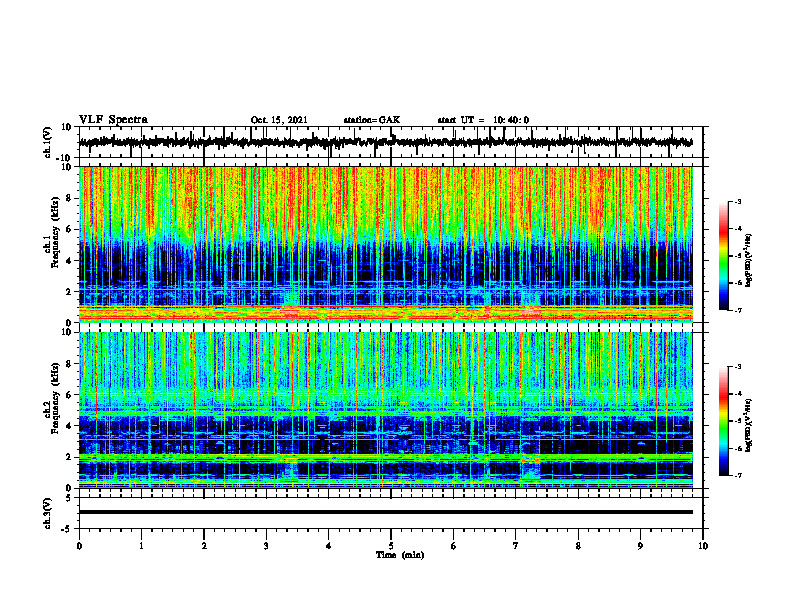The width and height of the screenshot is (792, 612).
Task: Click the "VLF Spectra" title text
Action: tap(113, 120)
